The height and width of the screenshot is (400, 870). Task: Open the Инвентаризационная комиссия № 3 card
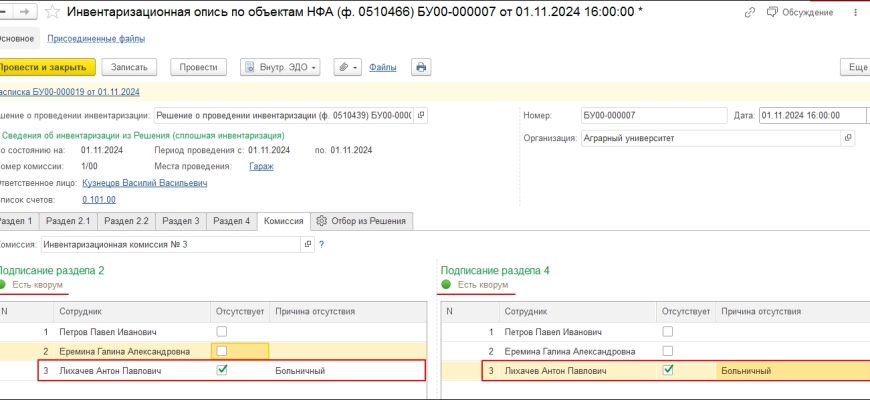pyautogui.click(x=307, y=244)
